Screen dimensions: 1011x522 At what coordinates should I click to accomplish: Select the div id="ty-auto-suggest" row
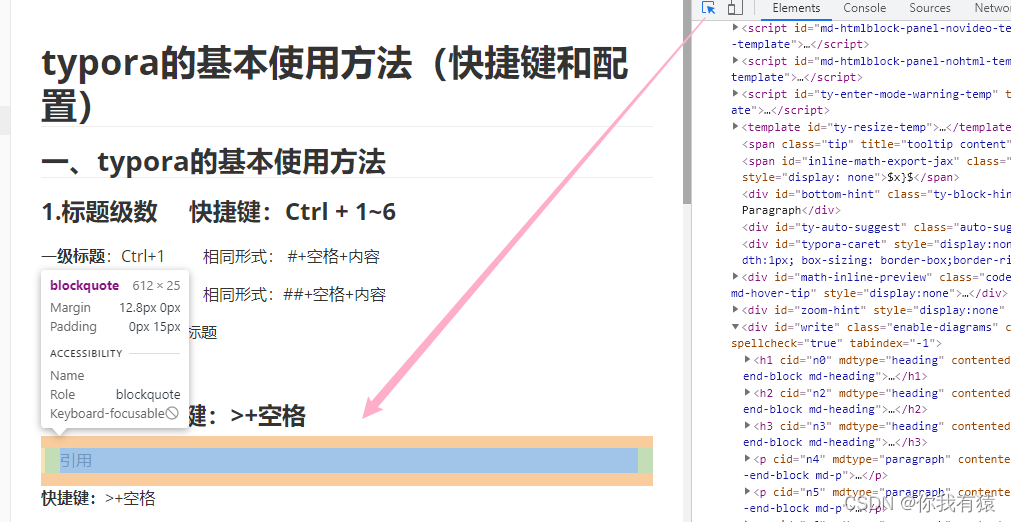(x=876, y=227)
